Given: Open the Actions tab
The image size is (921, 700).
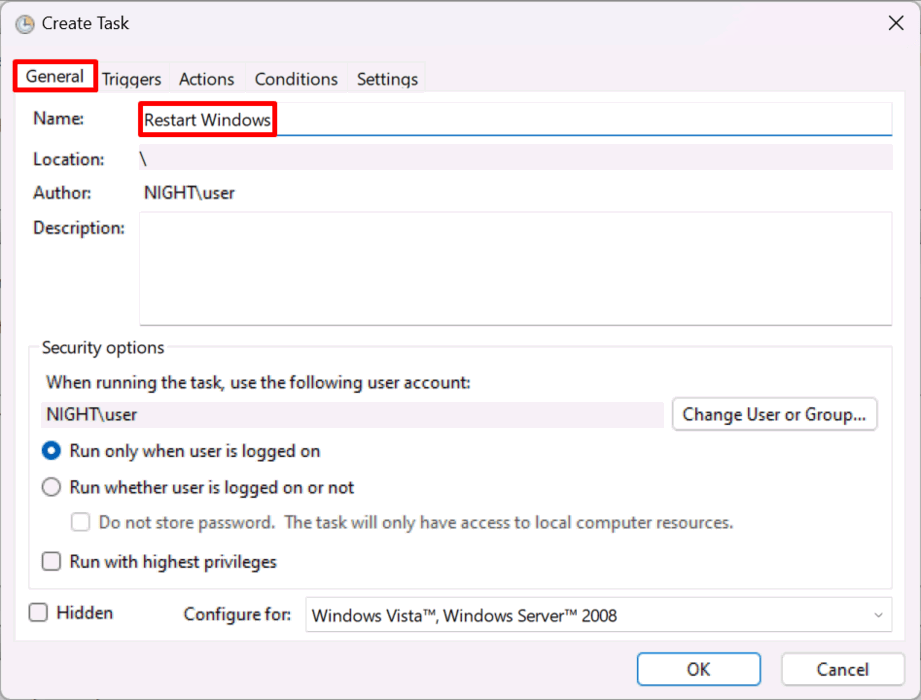Looking at the screenshot, I should 207,79.
